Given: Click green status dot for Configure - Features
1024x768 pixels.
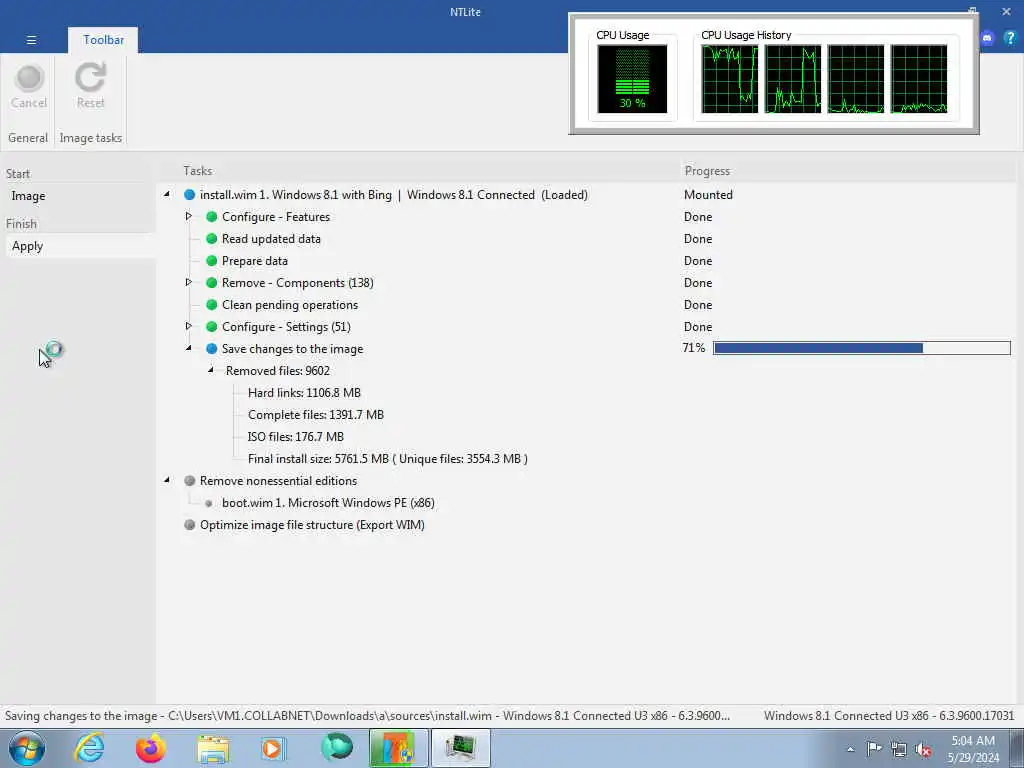Looking at the screenshot, I should click(212, 217).
